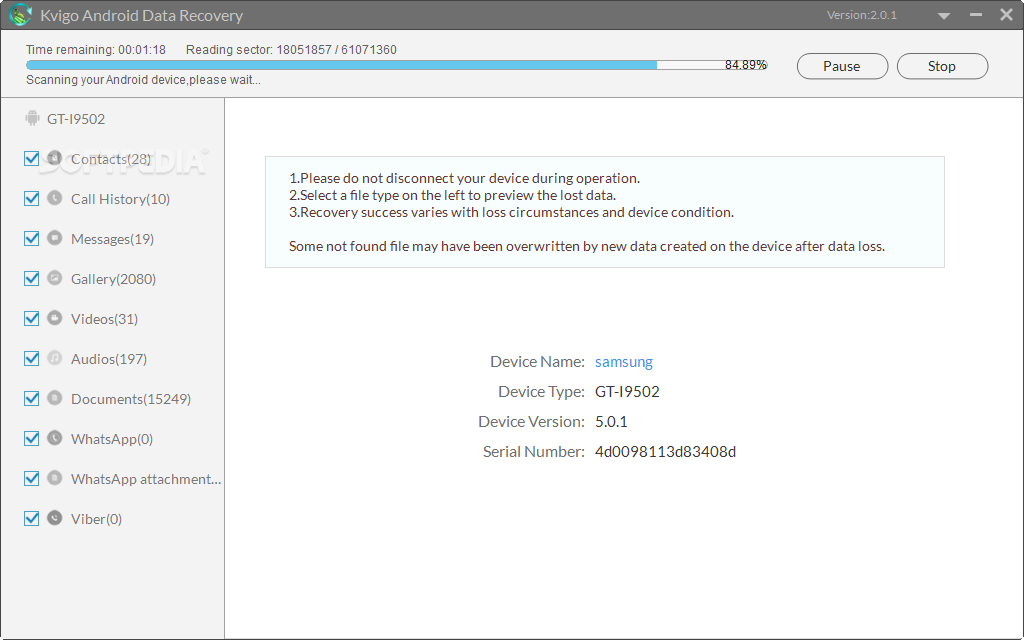Stop the scanning process
This screenshot has width=1024, height=640.
(x=942, y=66)
